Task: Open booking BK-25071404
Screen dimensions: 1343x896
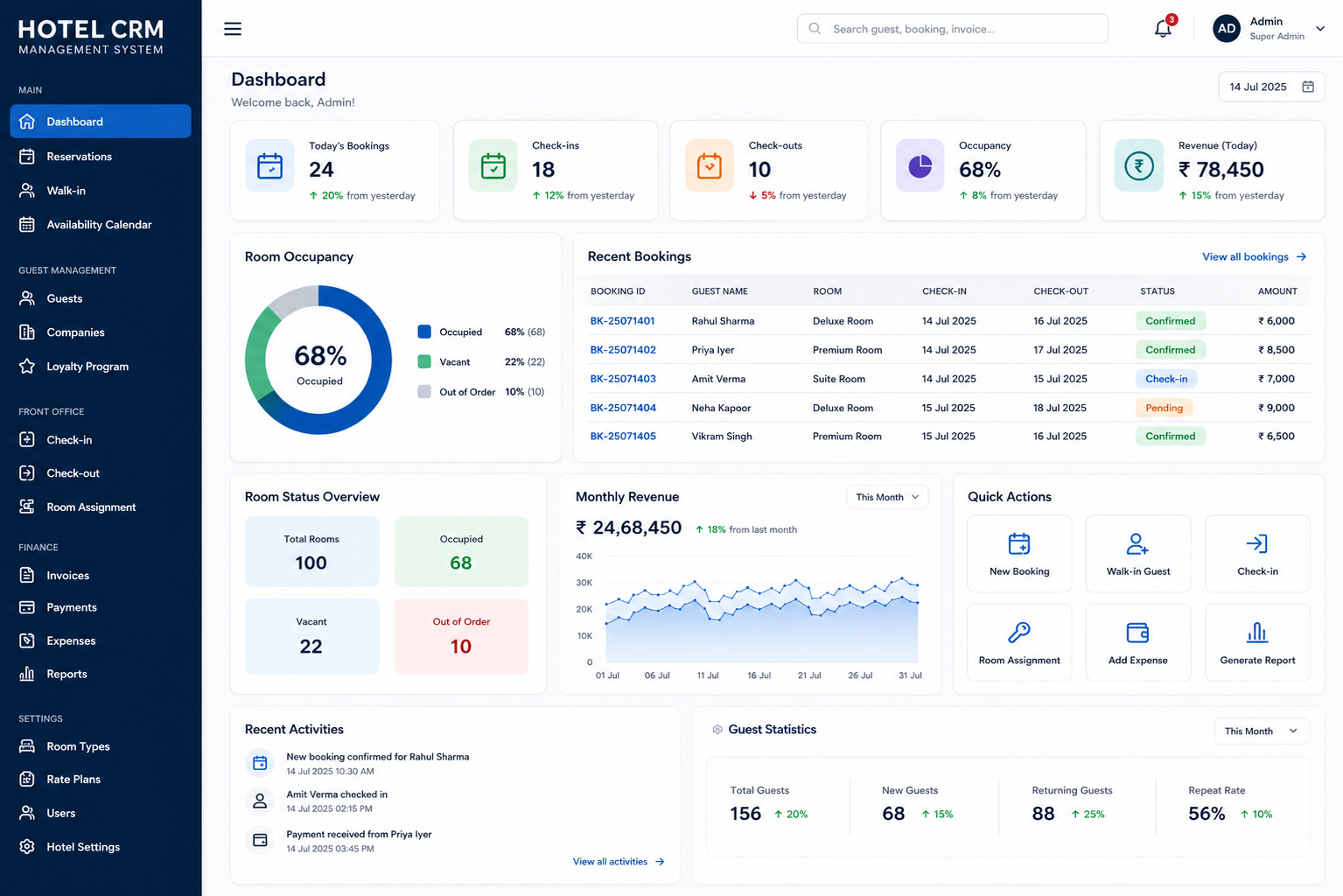Action: click(x=623, y=408)
